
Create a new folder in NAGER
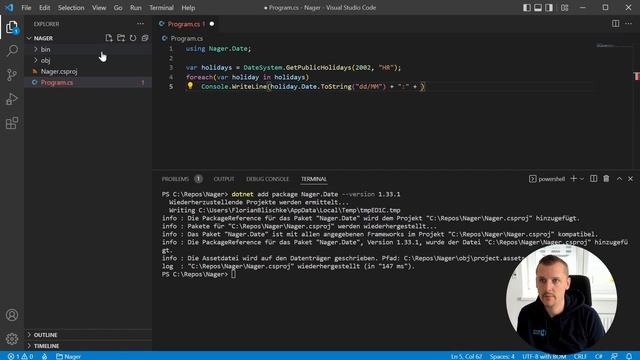121,38
